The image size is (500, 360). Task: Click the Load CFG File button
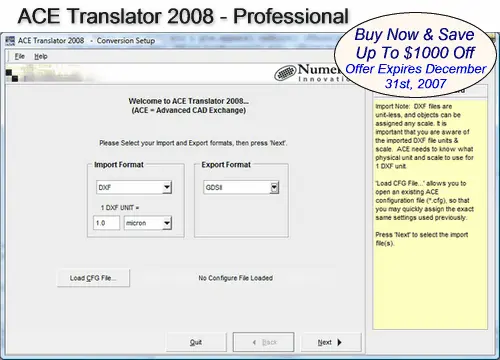click(93, 278)
